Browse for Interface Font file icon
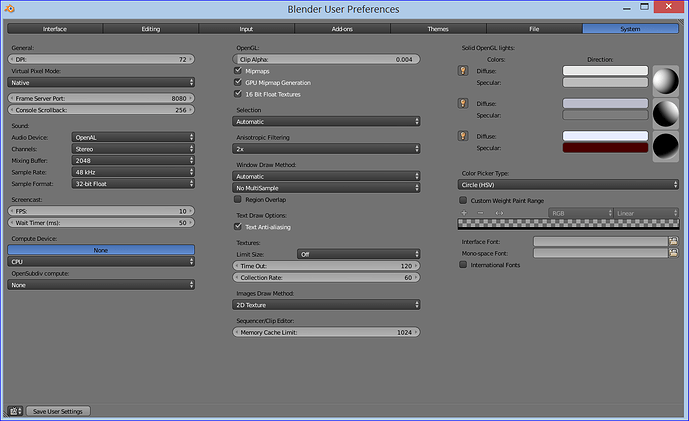Viewport: 689px width, 421px height. click(673, 241)
